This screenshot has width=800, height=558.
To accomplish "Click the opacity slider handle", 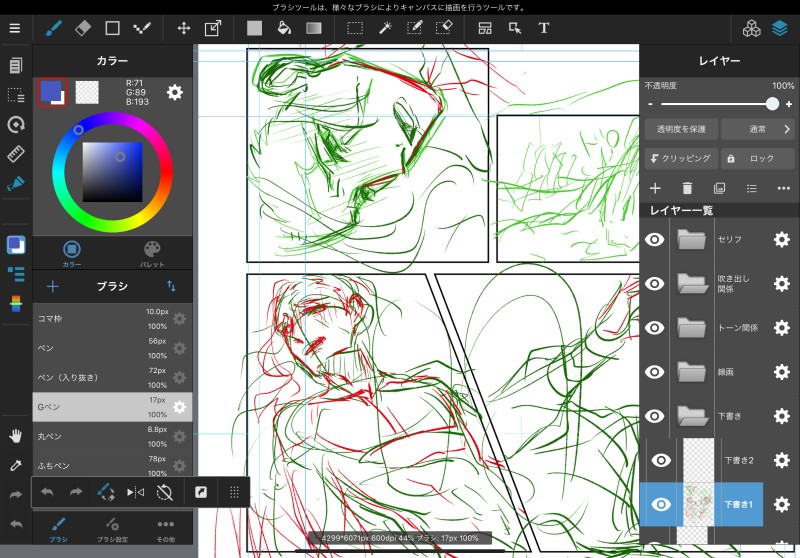I will [x=772, y=104].
